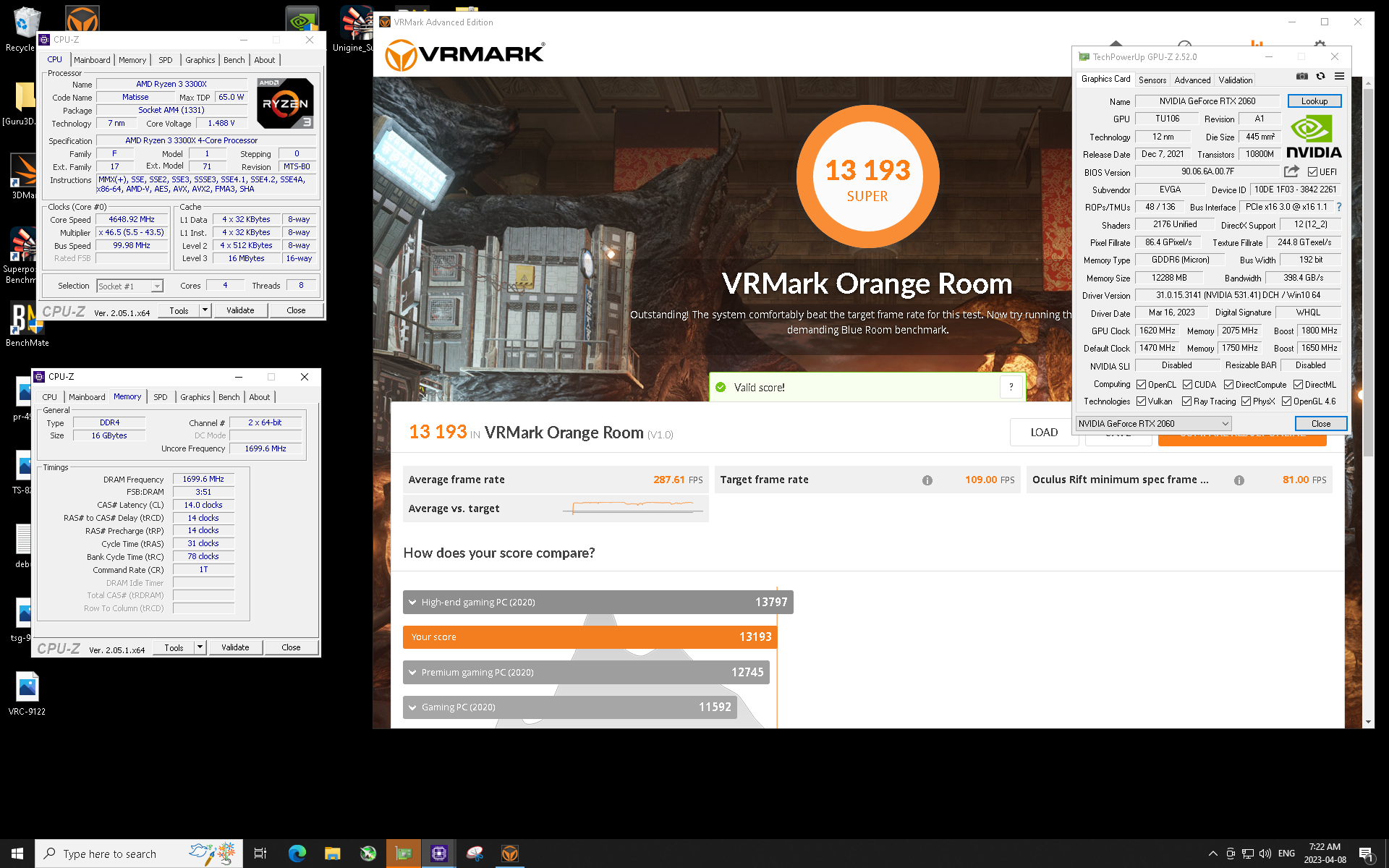Click Validate in the top CPU-Z window
The width and height of the screenshot is (1389, 868).
click(x=240, y=310)
